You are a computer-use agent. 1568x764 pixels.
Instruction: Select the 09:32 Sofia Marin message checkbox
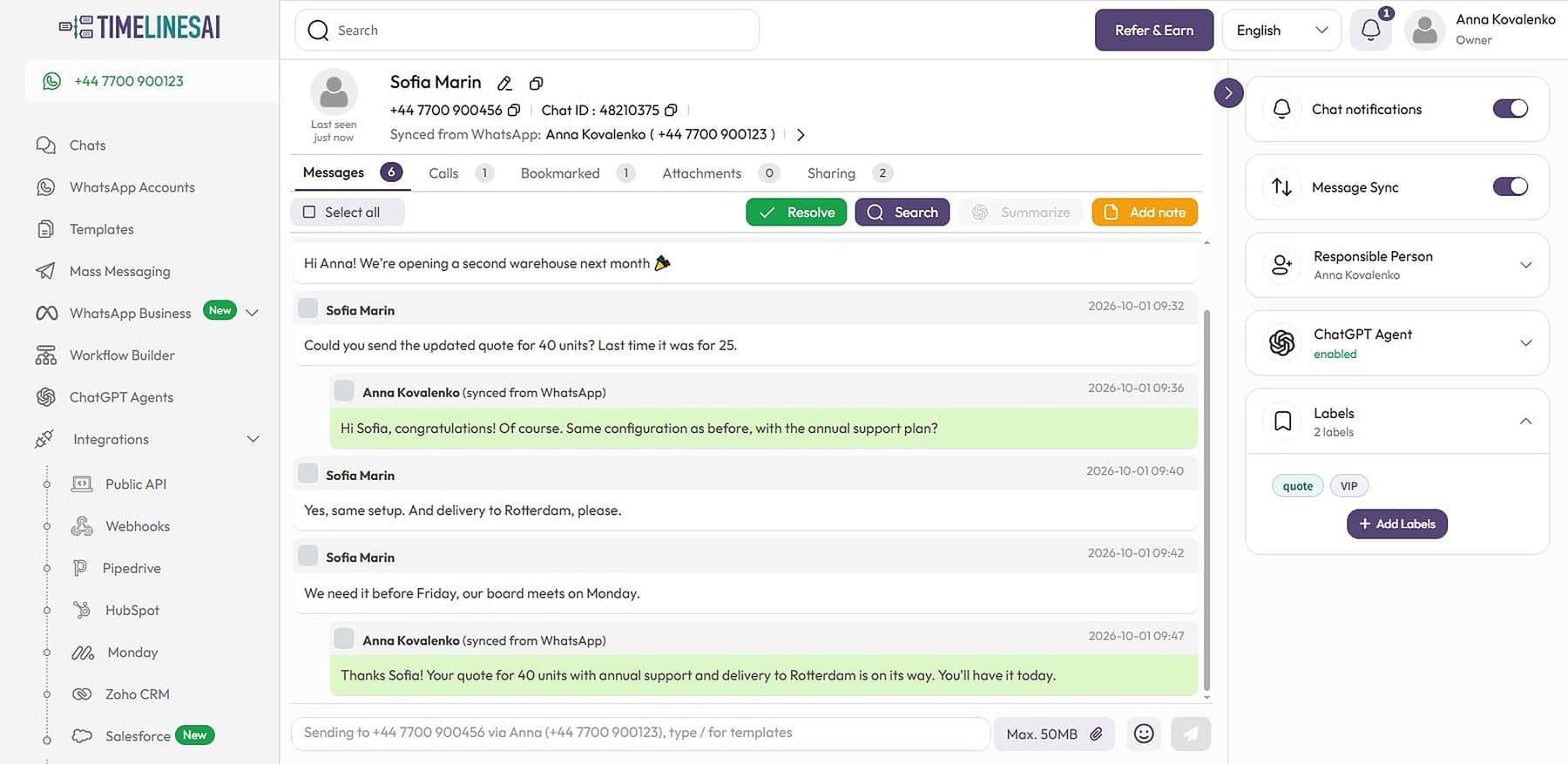[308, 308]
